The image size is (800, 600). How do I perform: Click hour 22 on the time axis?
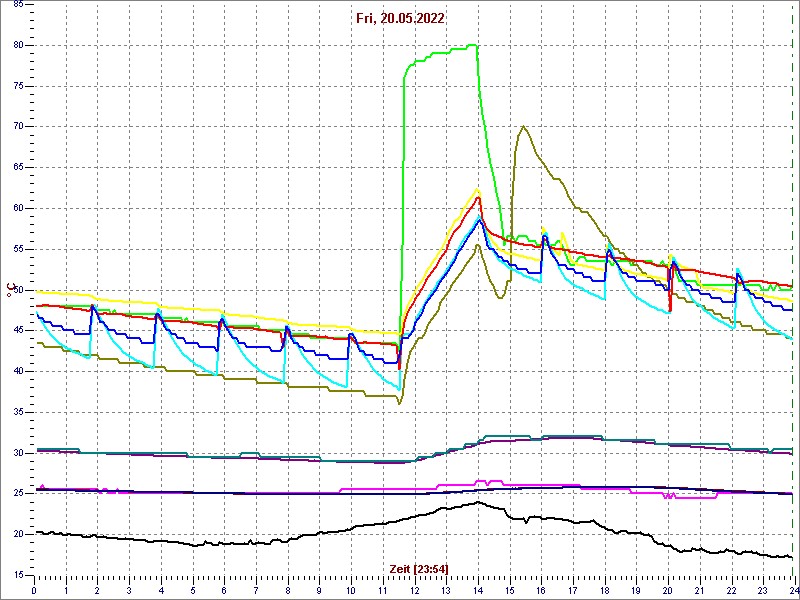[x=732, y=590]
